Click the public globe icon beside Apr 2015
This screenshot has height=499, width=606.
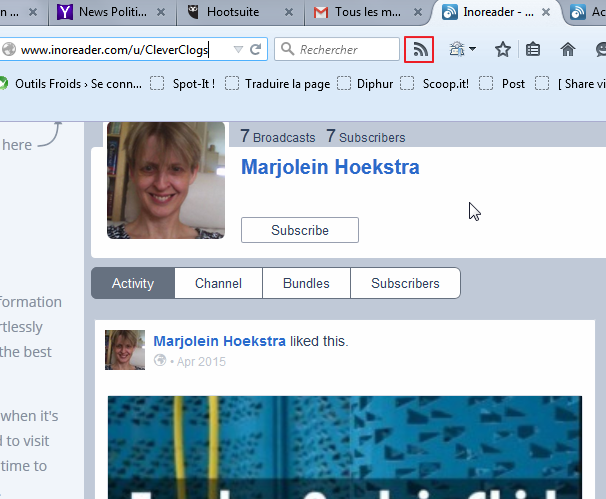[x=160, y=360]
